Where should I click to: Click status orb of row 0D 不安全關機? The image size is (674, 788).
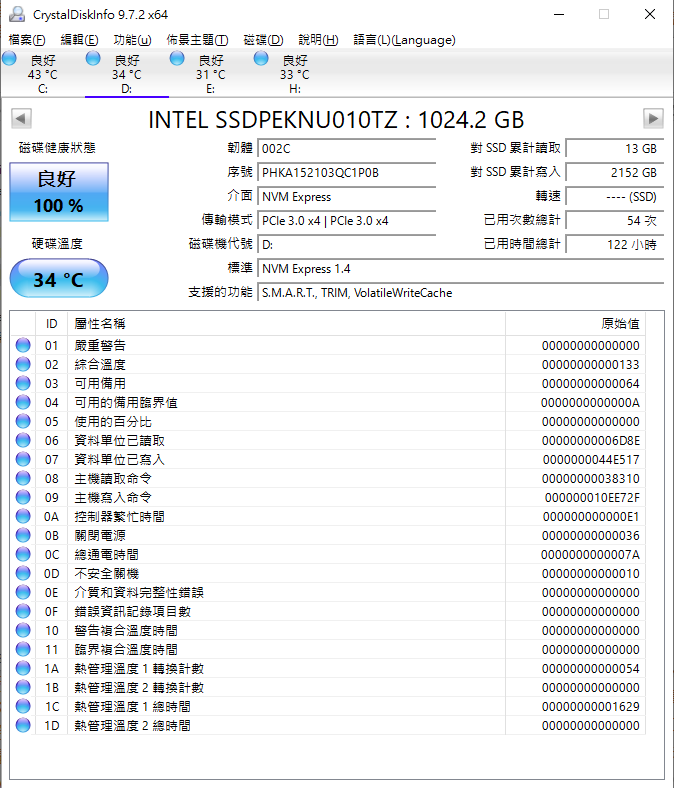pyautogui.click(x=23, y=573)
